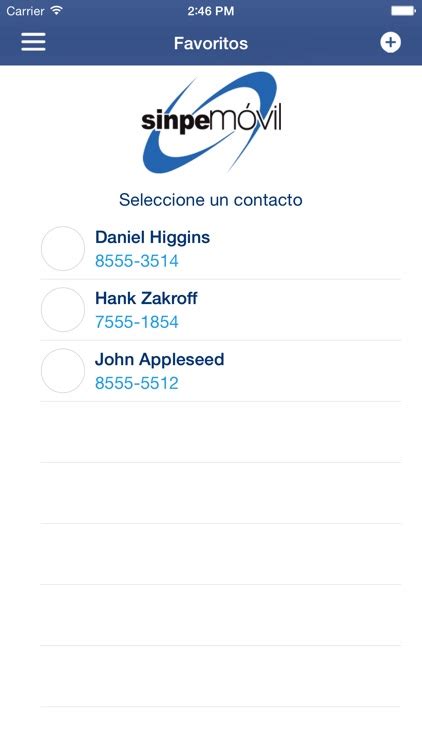Tap the Seleccione un contacto label

pyautogui.click(x=211, y=199)
